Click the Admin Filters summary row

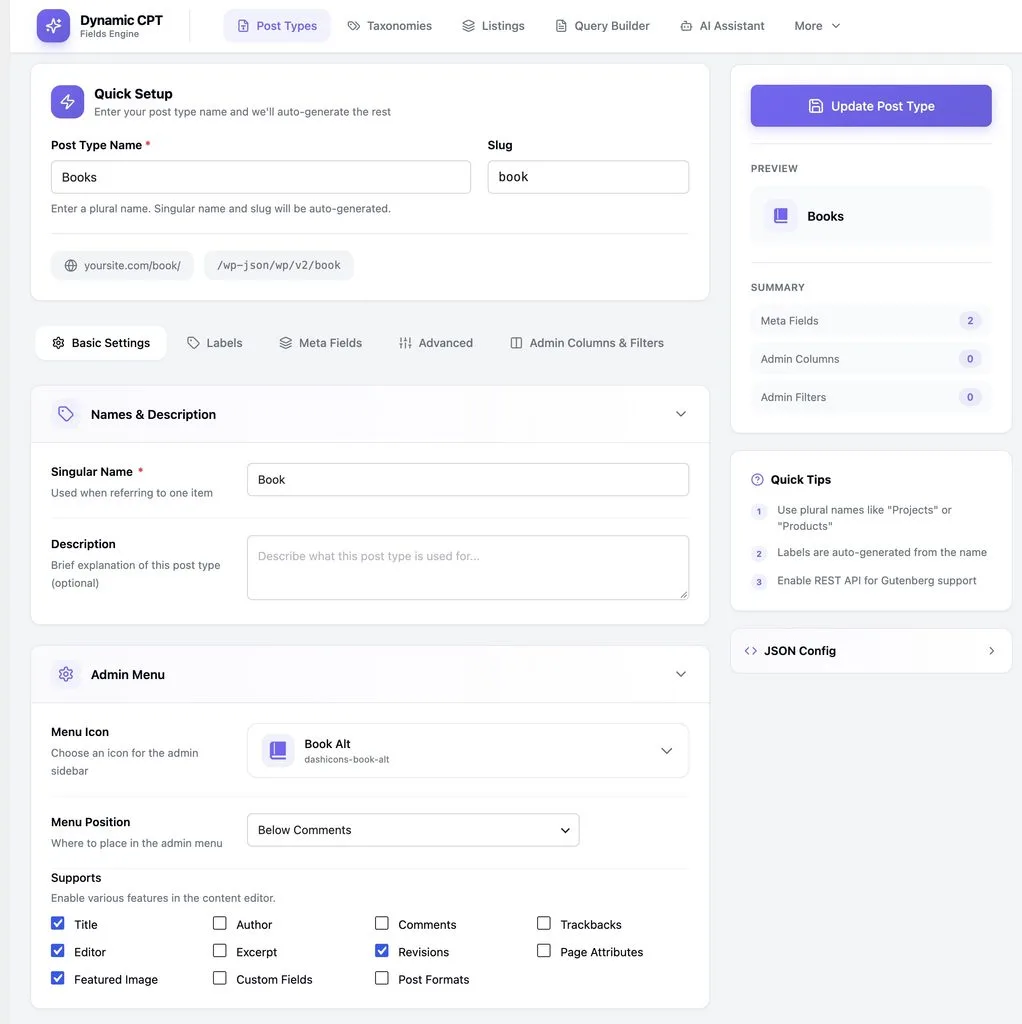click(870, 397)
